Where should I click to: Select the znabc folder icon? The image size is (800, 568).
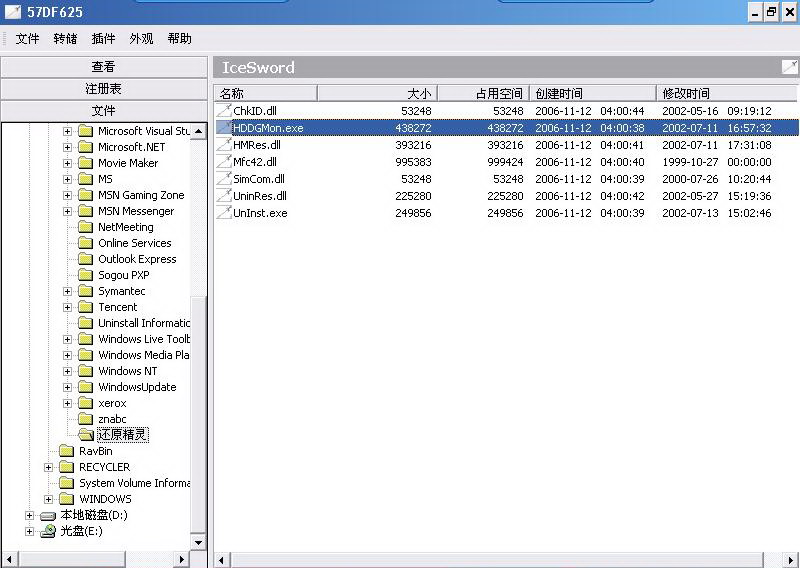coord(85,419)
